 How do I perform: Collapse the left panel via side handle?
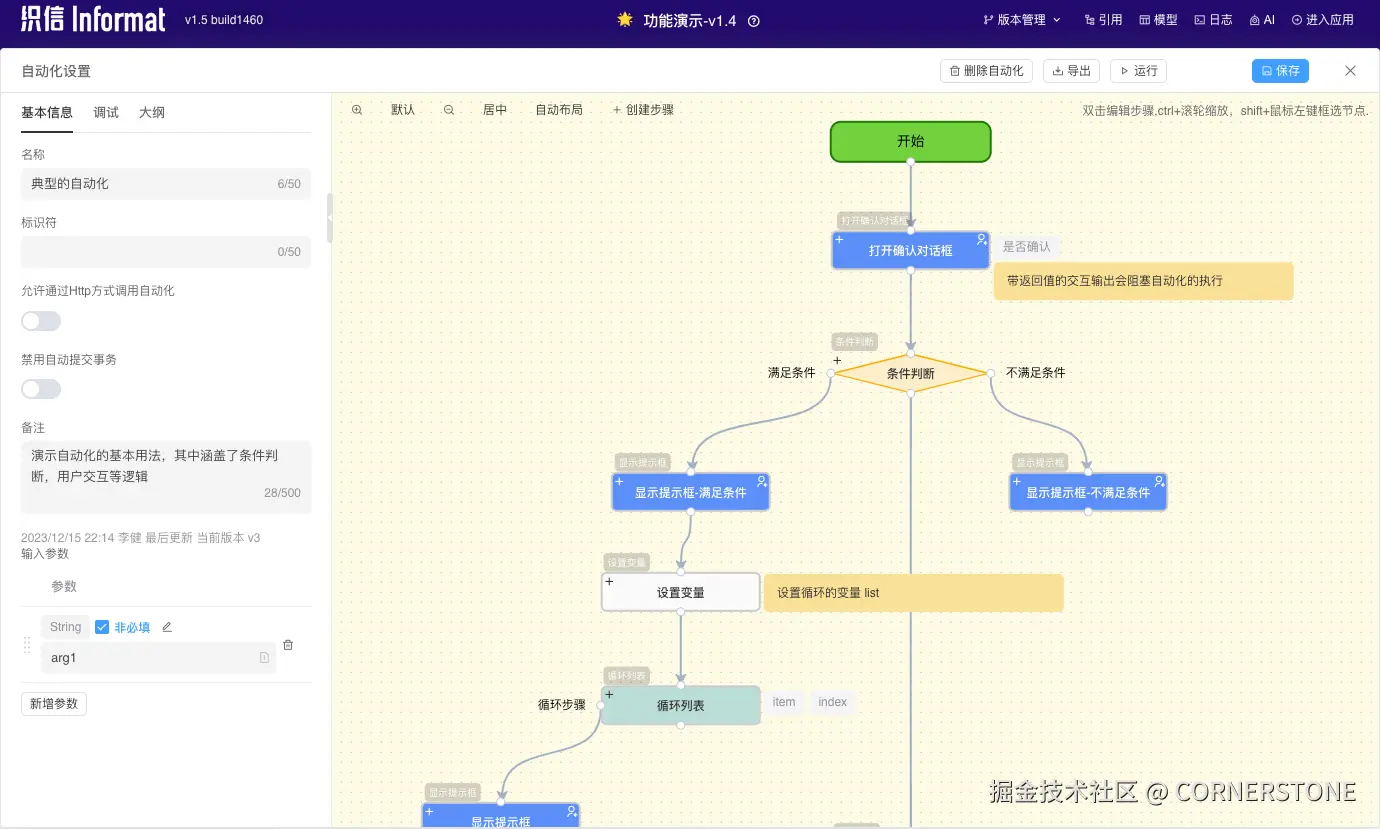point(330,219)
